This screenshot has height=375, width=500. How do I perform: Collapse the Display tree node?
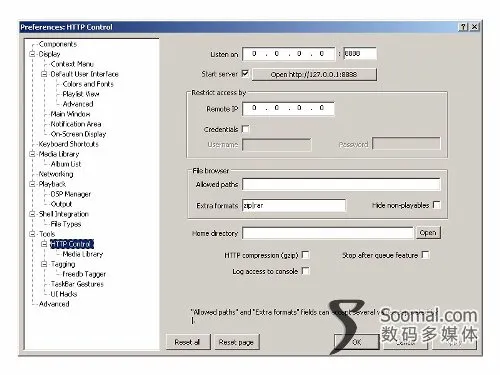(x=32, y=54)
